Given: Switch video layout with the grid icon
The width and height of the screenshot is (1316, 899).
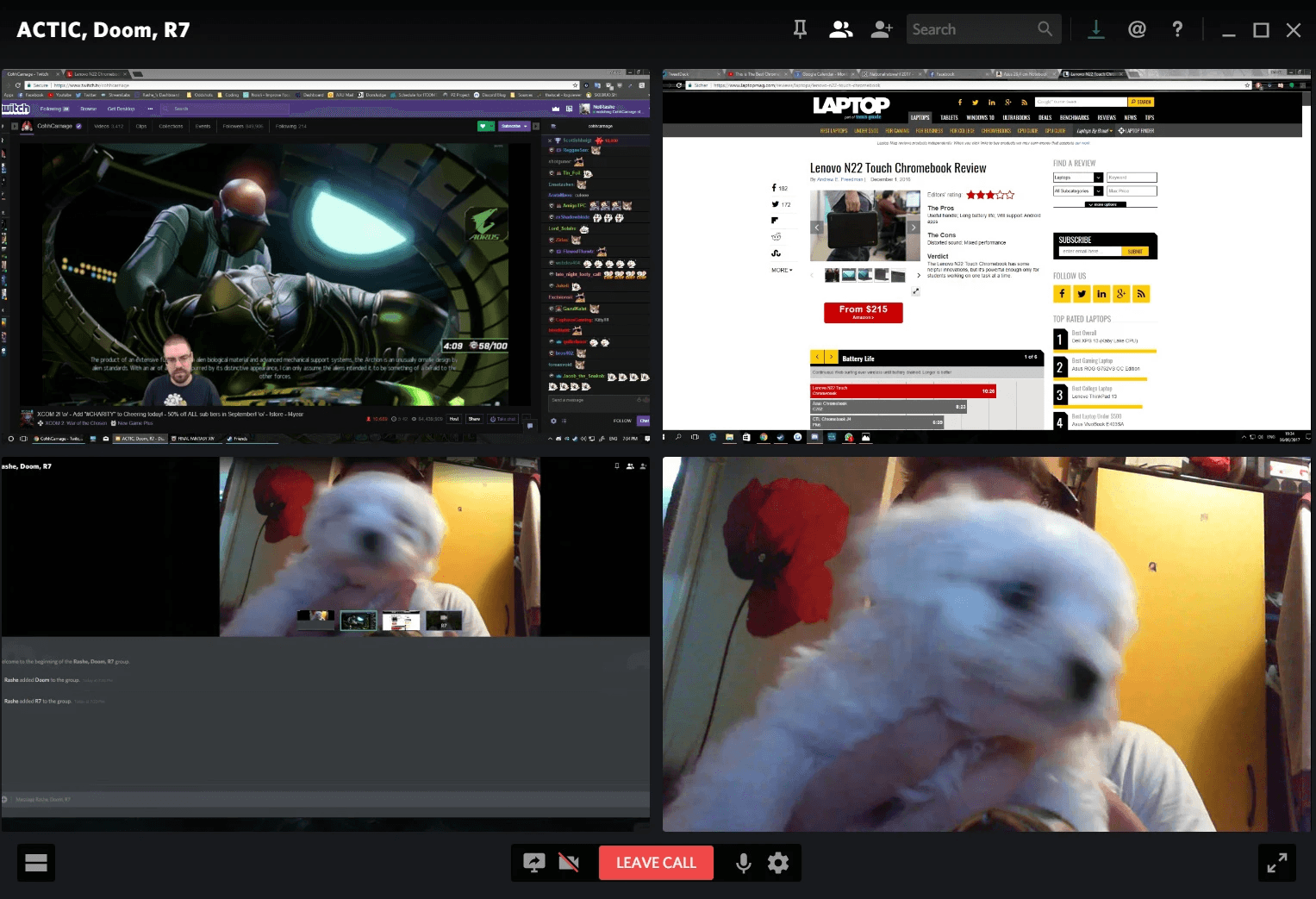Looking at the screenshot, I should coord(36,863).
